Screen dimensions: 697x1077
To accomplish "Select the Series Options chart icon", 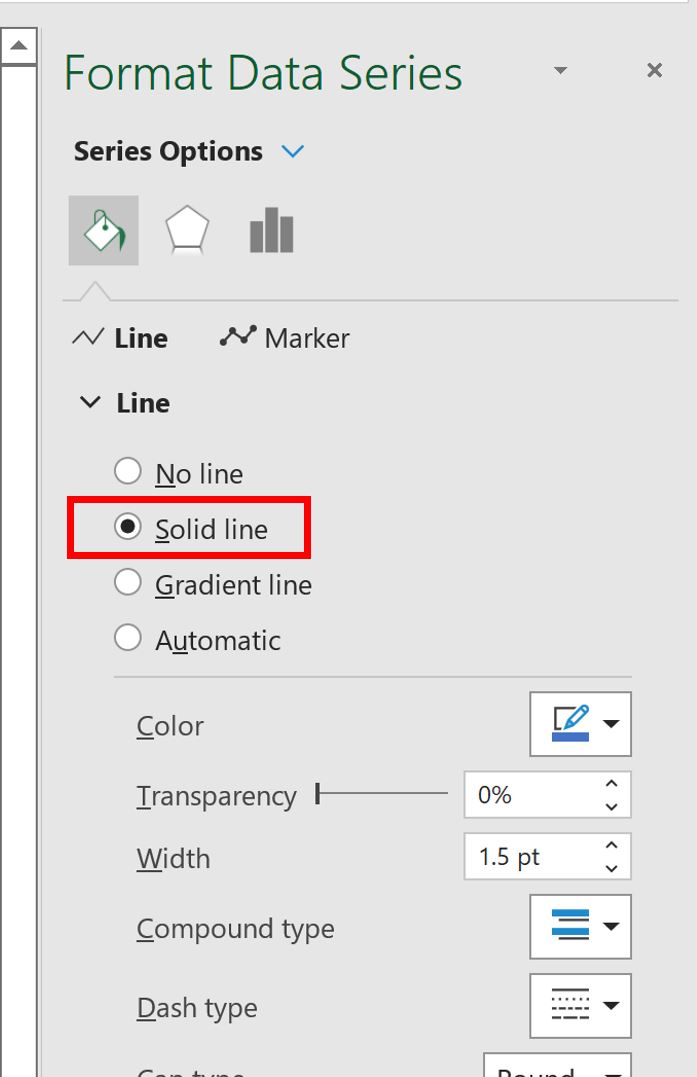I will 270,228.
